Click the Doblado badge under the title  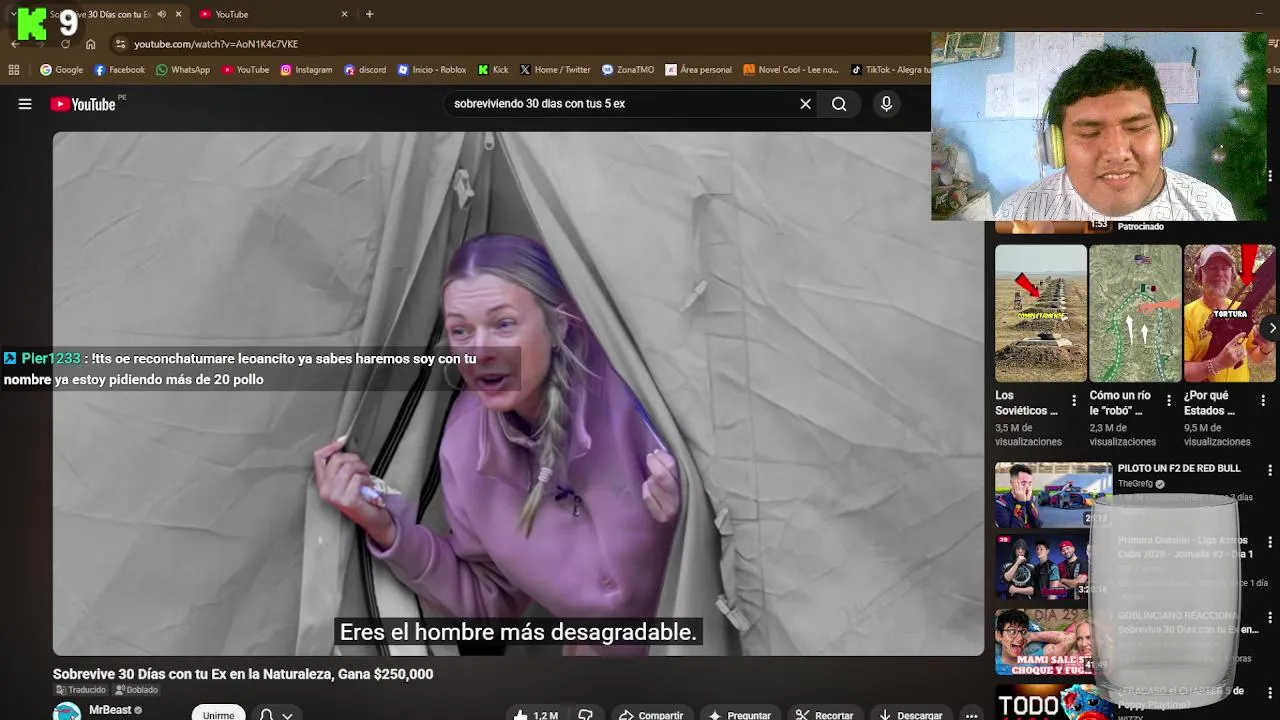pyautogui.click(x=137, y=690)
